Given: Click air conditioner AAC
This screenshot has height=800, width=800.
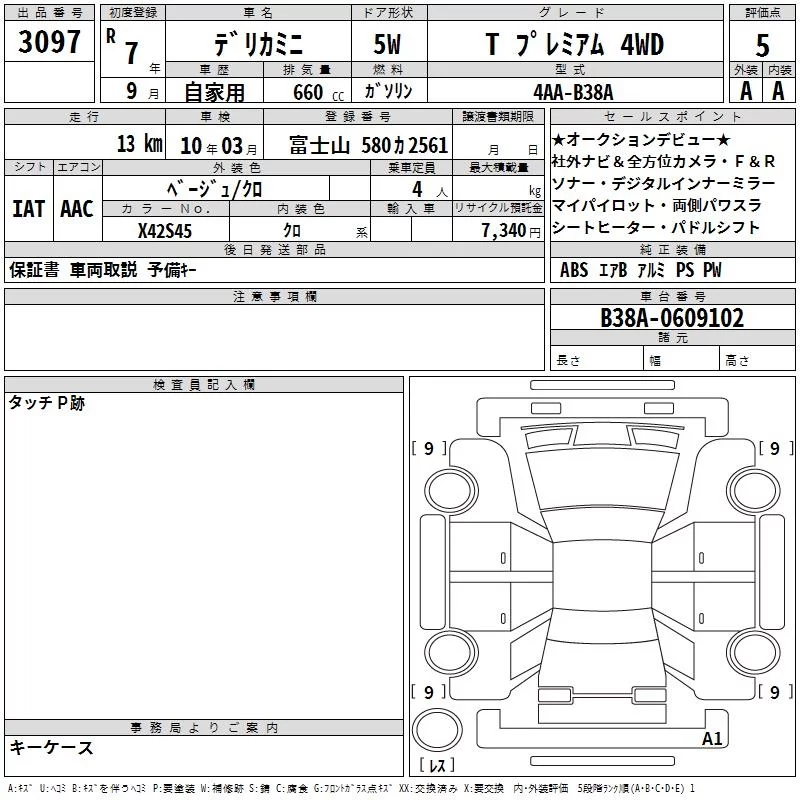Looking at the screenshot, I should coord(77,209).
